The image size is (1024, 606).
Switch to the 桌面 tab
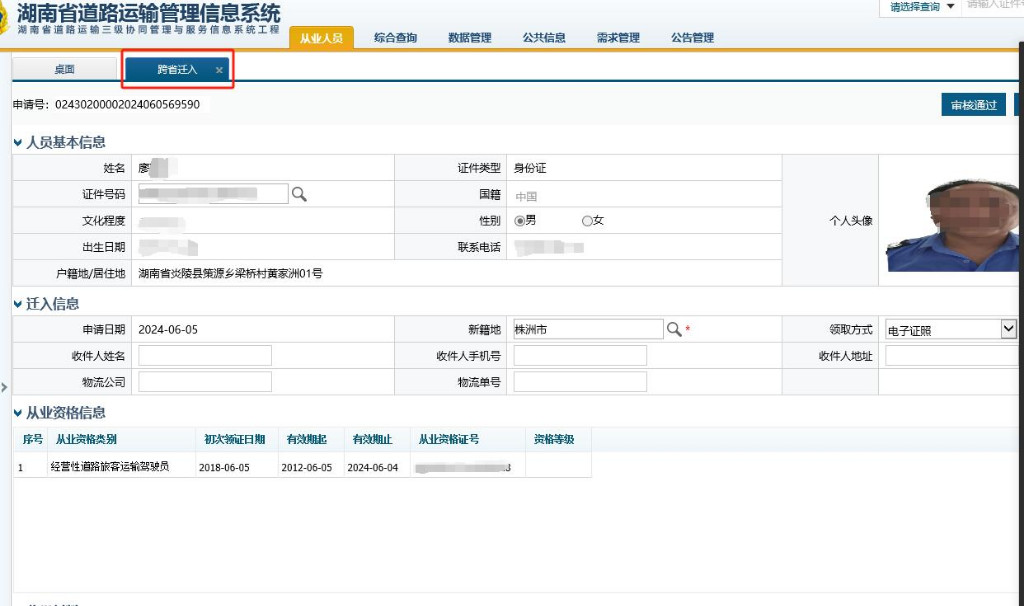(64, 70)
